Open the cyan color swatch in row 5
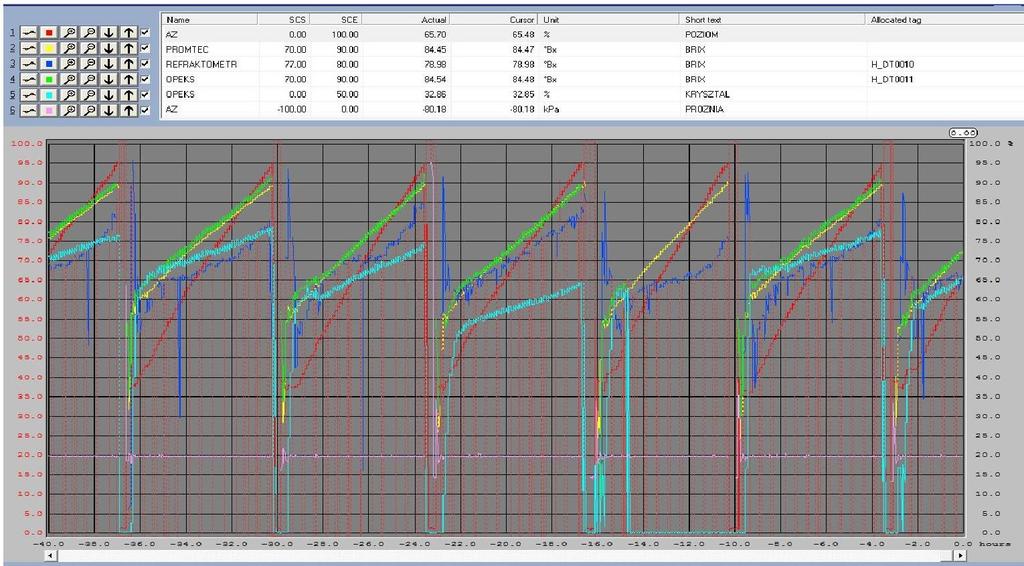Screen dimensions: 1024x566 pyautogui.click(x=49, y=95)
